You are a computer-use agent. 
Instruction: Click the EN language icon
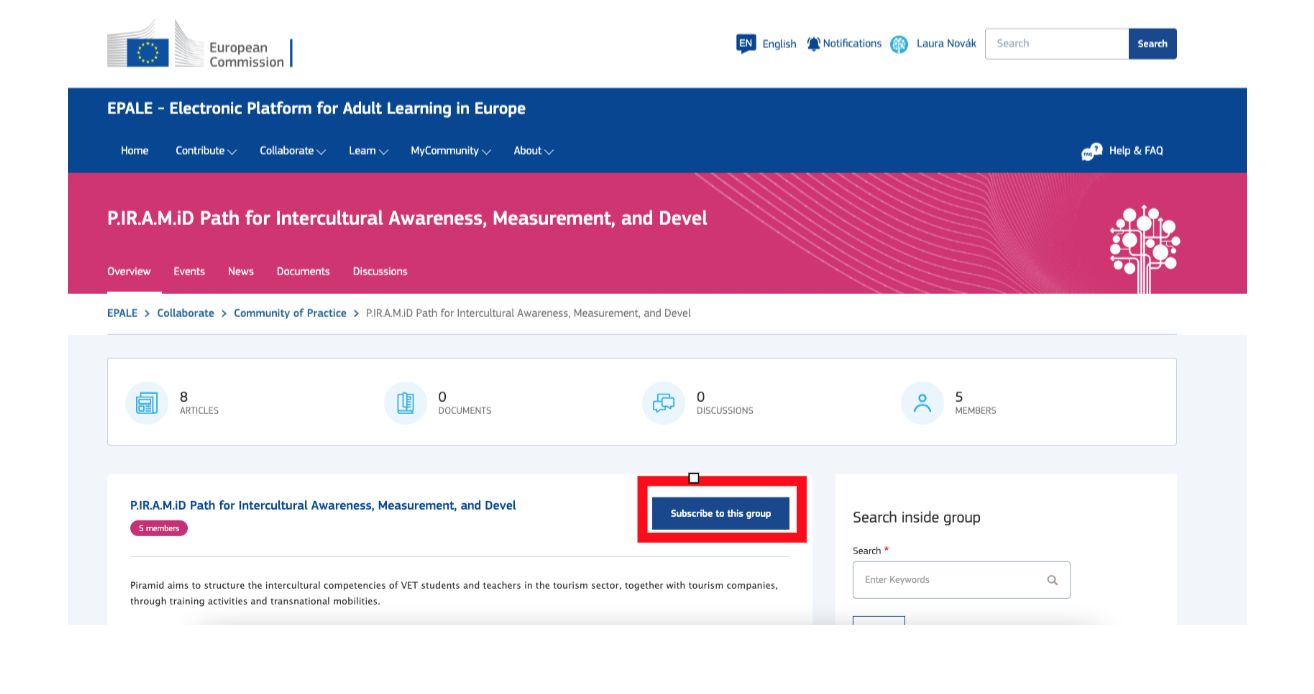745,43
